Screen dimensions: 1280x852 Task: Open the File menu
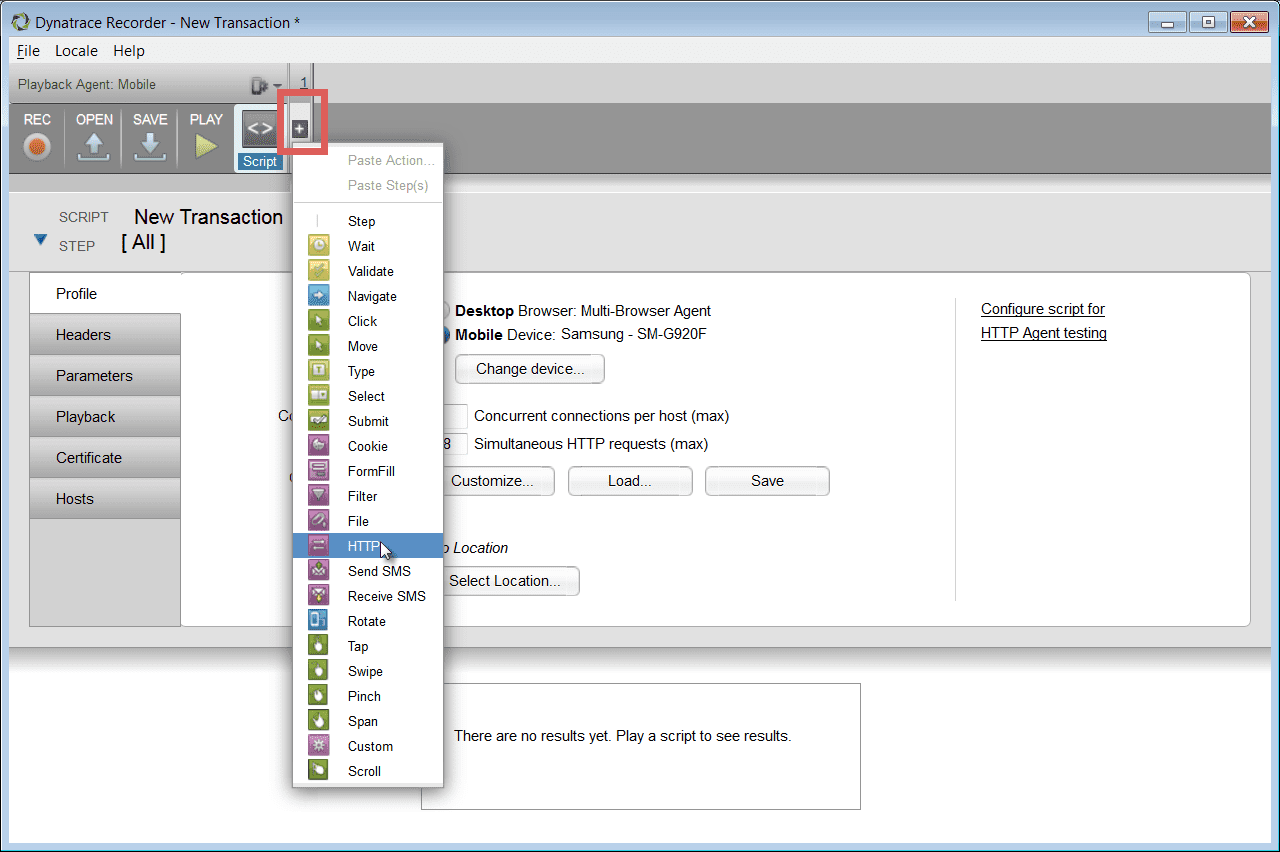28,51
